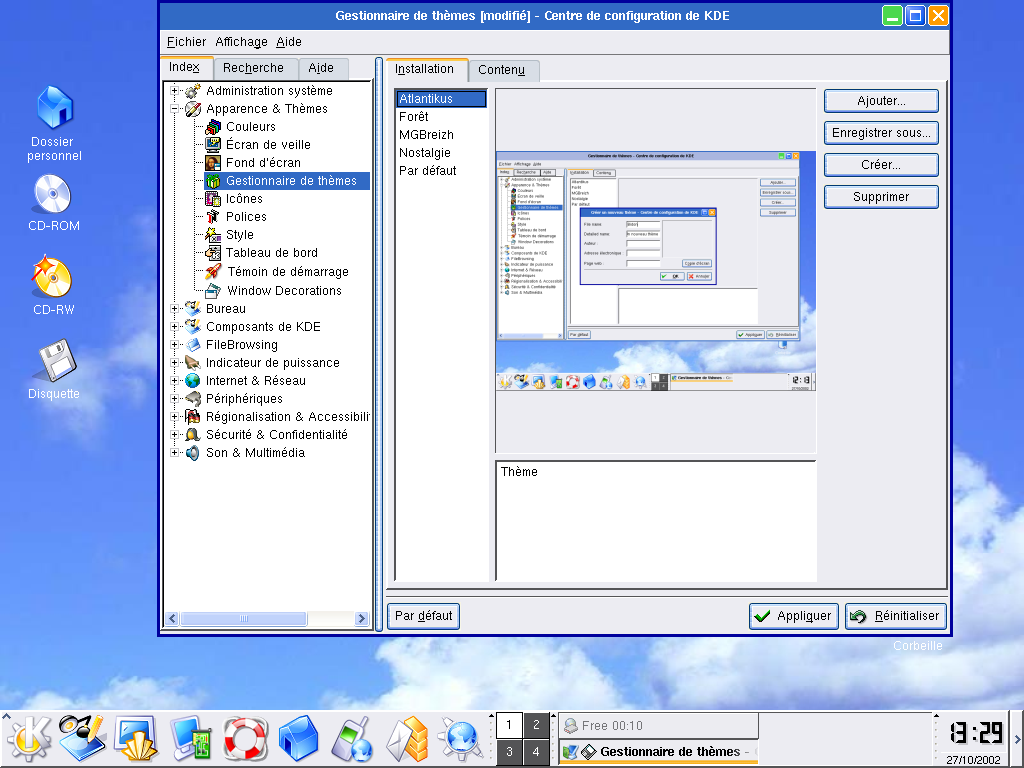Switch to the Contenu tab
Screen dimensions: 1024x768
(502, 70)
